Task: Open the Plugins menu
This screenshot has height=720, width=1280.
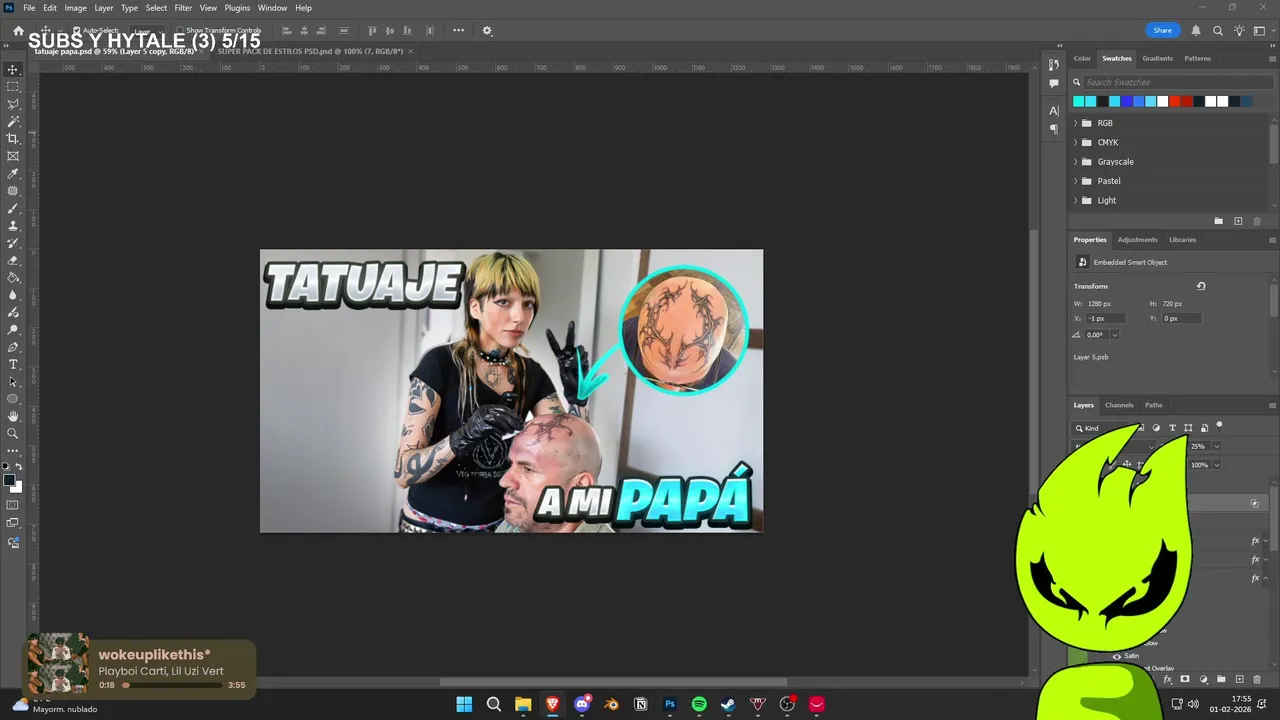Action: click(x=237, y=8)
